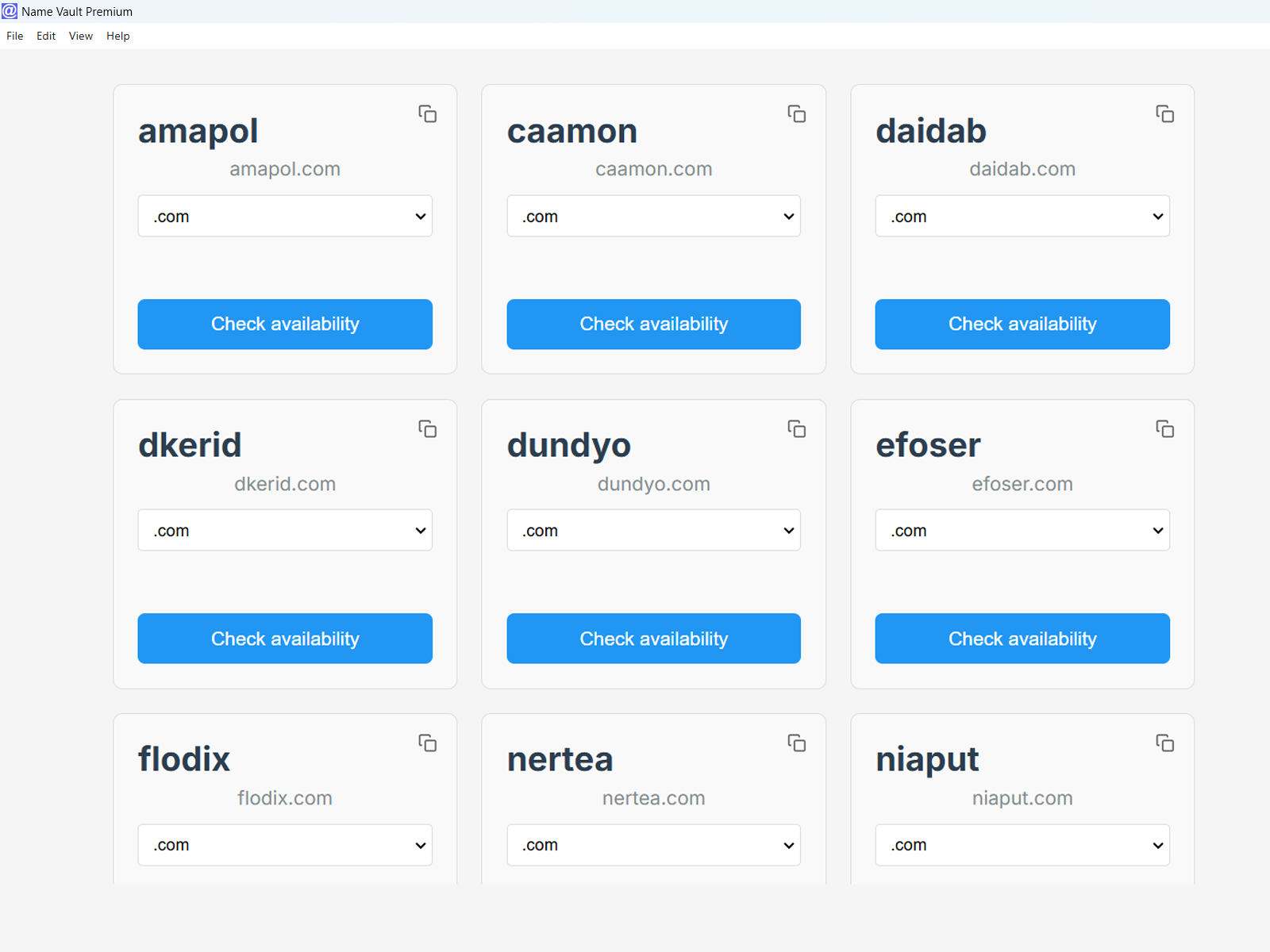Copy the efoser domain name
This screenshot has height=952, width=1270.
pos(1164,429)
